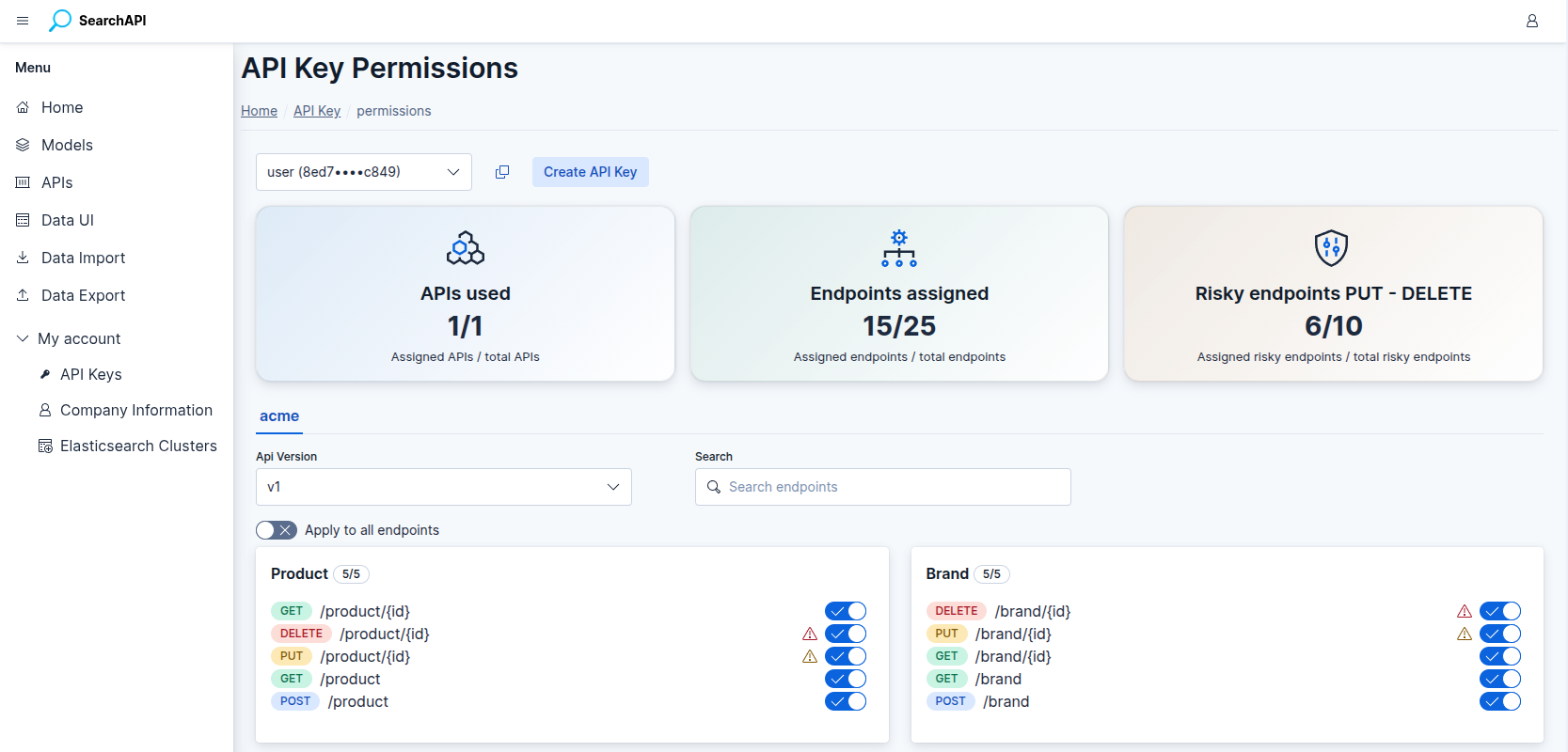
Task: Toggle off GET /product permission
Action: click(x=846, y=679)
